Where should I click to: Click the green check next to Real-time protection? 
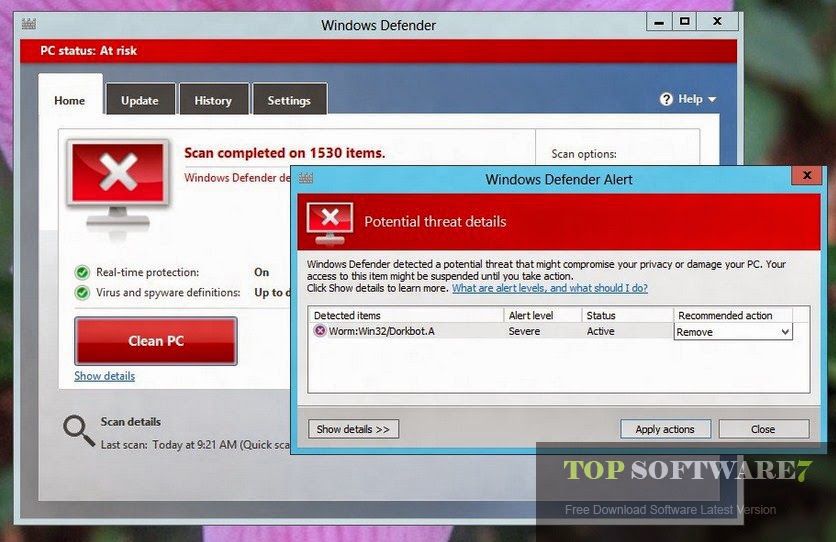82,273
